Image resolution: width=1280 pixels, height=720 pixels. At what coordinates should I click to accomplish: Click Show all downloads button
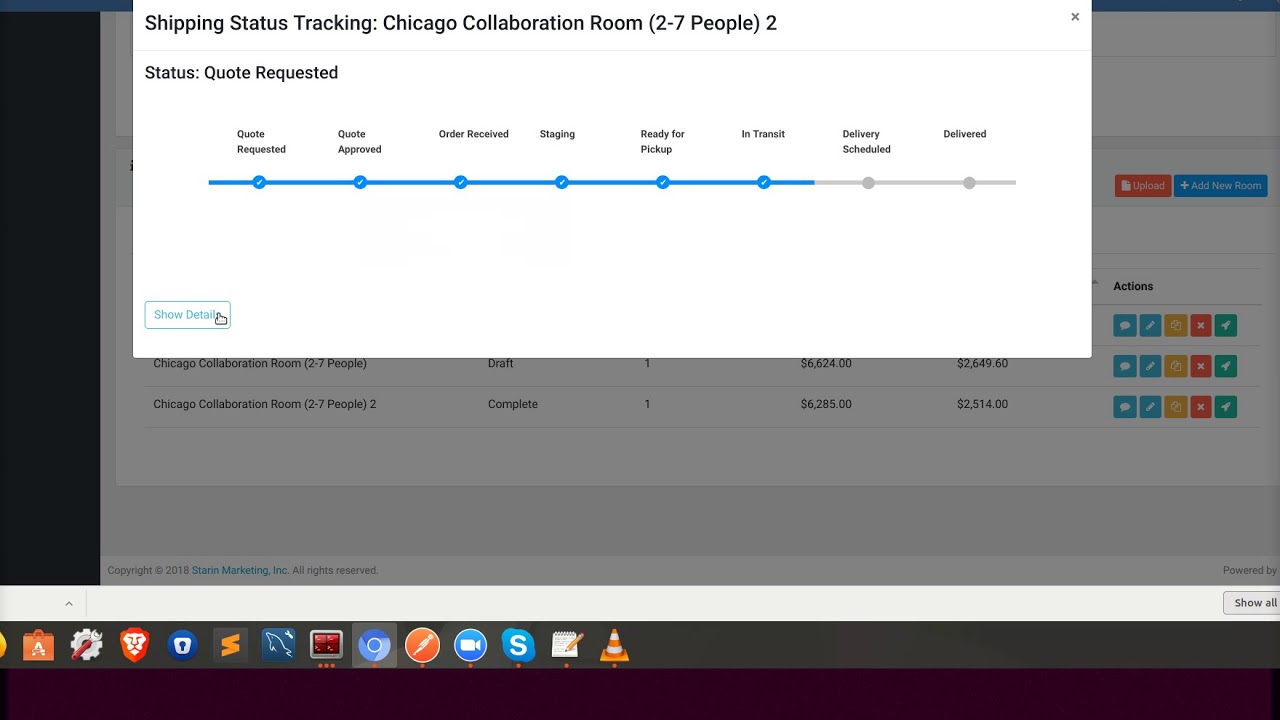(x=1254, y=603)
